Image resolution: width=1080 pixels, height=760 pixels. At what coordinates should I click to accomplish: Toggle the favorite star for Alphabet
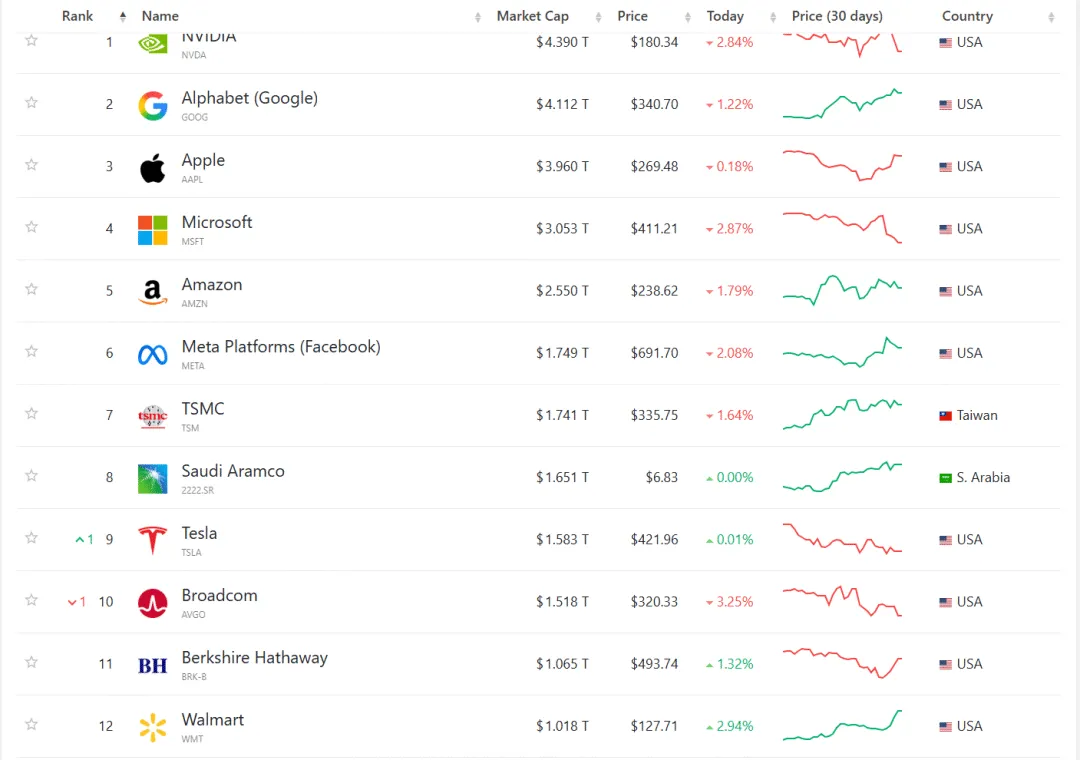point(31,103)
